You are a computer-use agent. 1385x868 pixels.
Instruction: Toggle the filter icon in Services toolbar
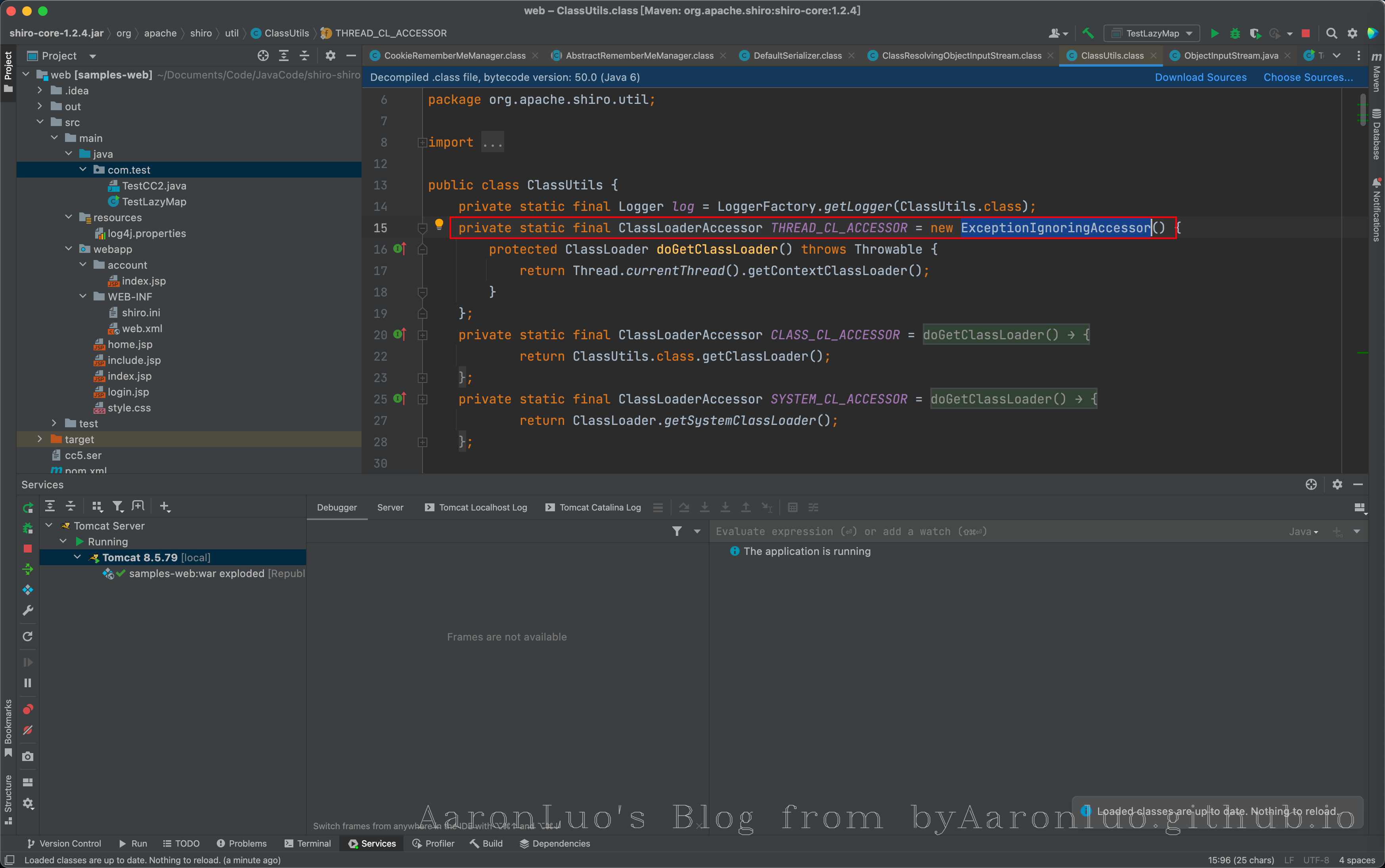click(118, 507)
